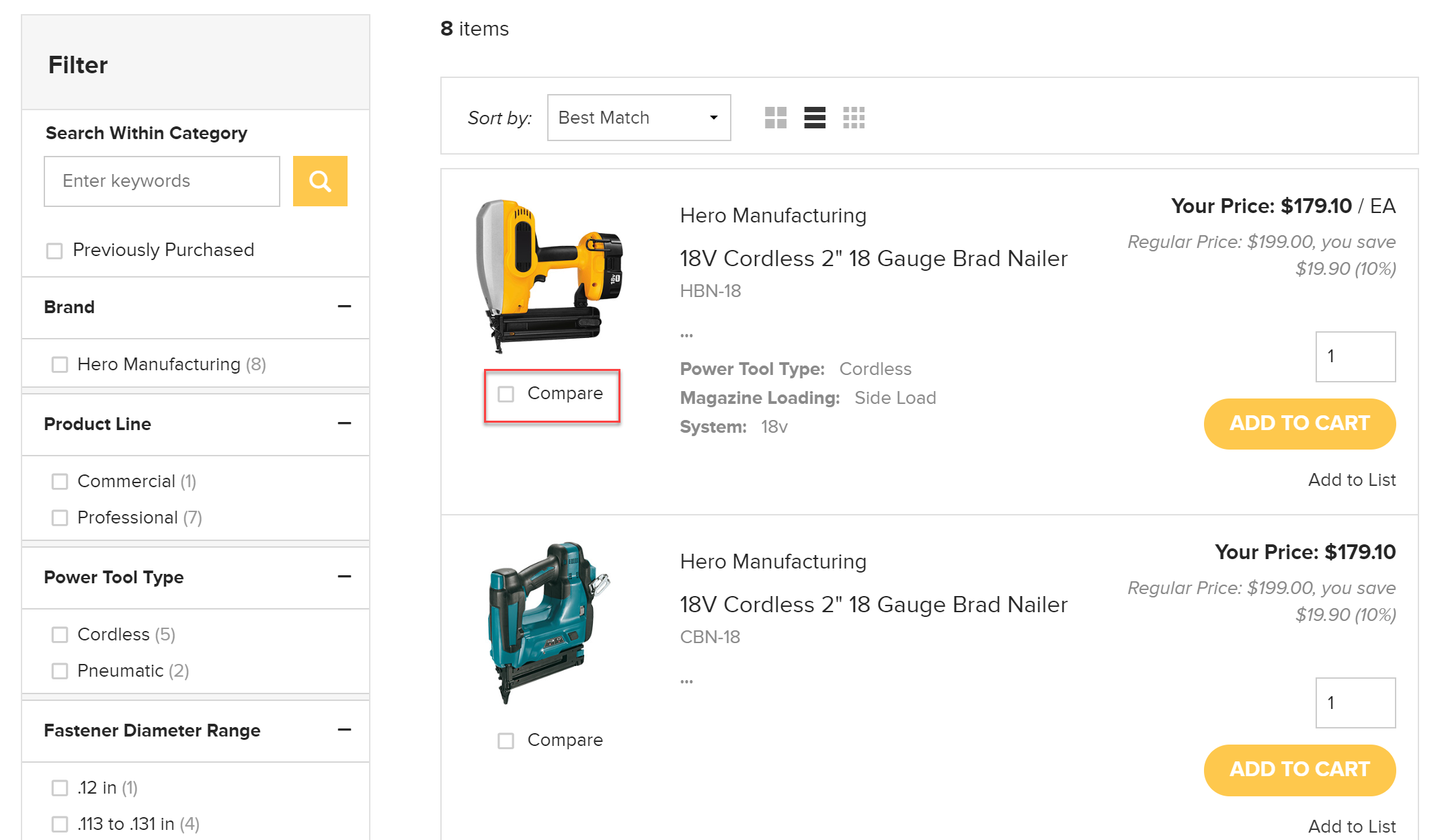Viewport: 1446px width, 840px height.
Task: Add the HBN-18 nailer to cart
Action: click(1299, 423)
